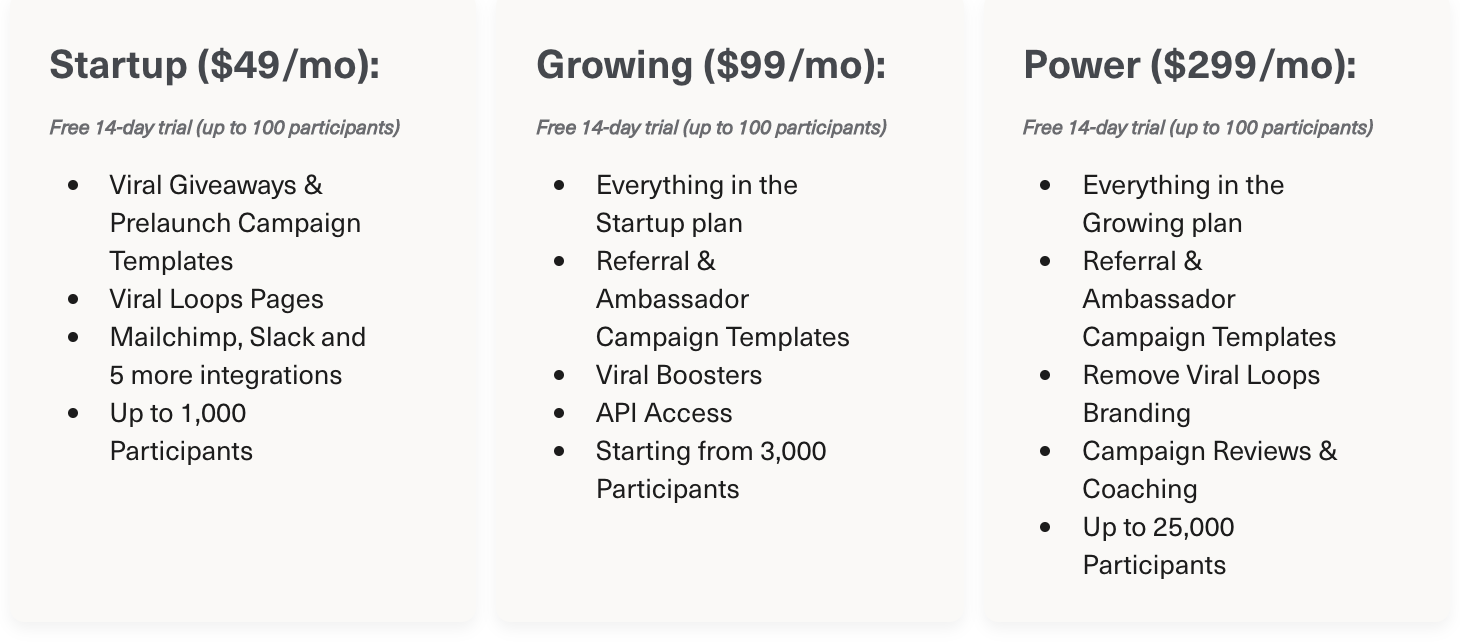Click Campaign Reviews & Coaching
This screenshot has height=644, width=1460.
[x=1208, y=470]
